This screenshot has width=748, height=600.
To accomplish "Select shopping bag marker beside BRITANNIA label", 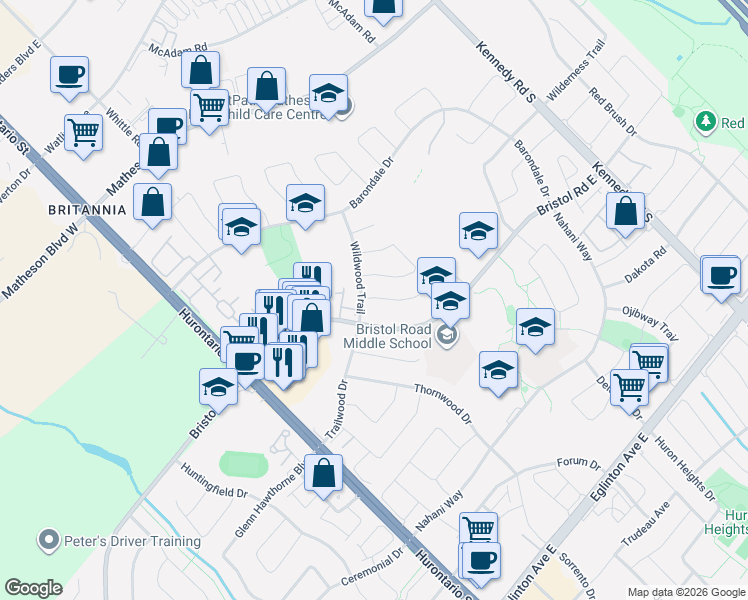I will pos(152,204).
